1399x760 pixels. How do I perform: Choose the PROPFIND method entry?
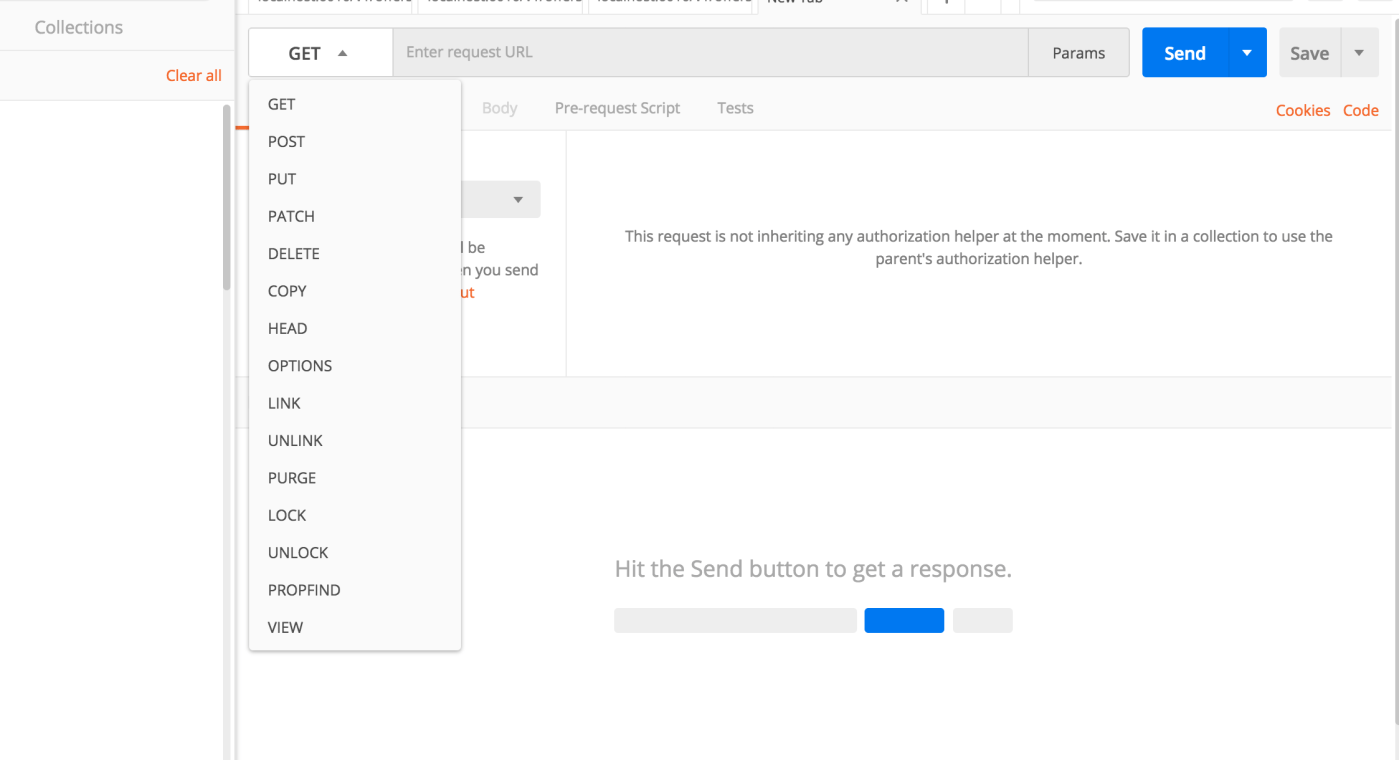304,590
